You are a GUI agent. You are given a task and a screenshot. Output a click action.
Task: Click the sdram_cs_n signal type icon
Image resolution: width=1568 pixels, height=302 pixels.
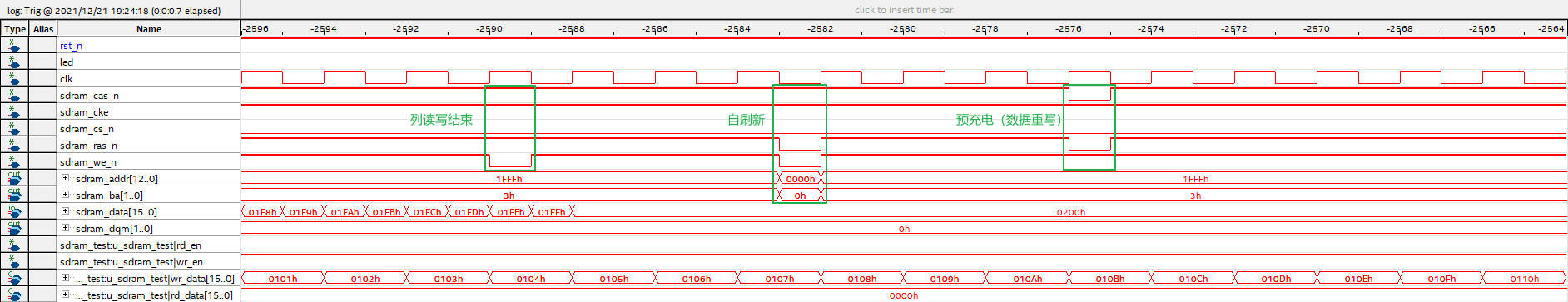point(14,129)
